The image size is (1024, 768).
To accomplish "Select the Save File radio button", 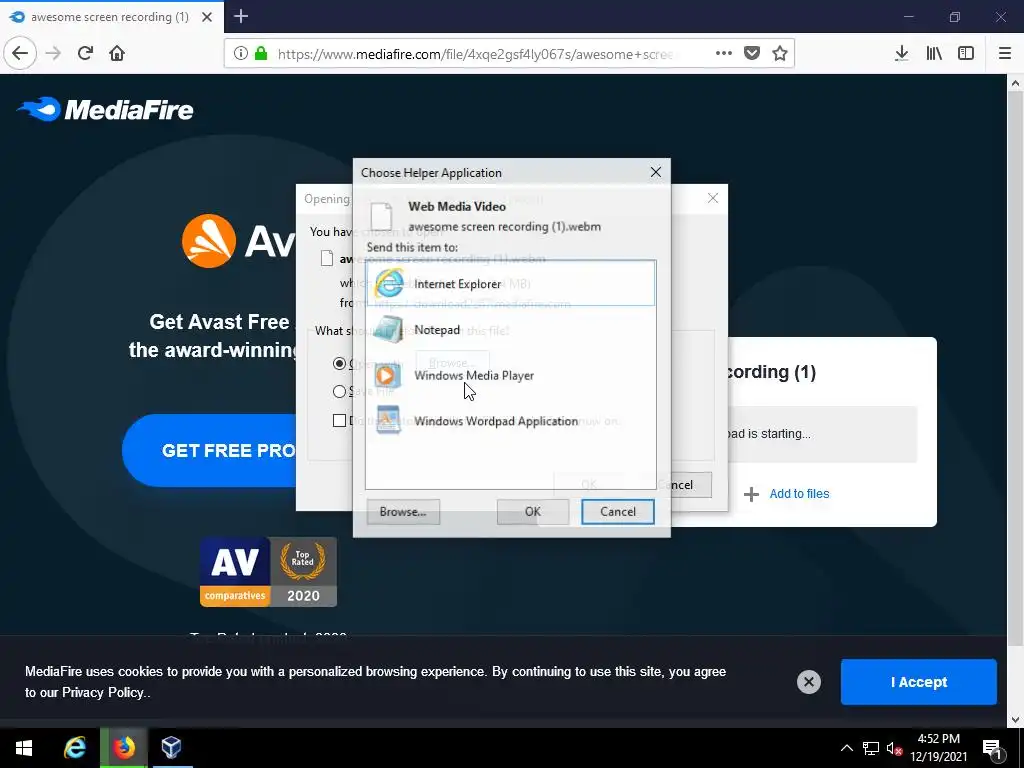I will (x=339, y=391).
